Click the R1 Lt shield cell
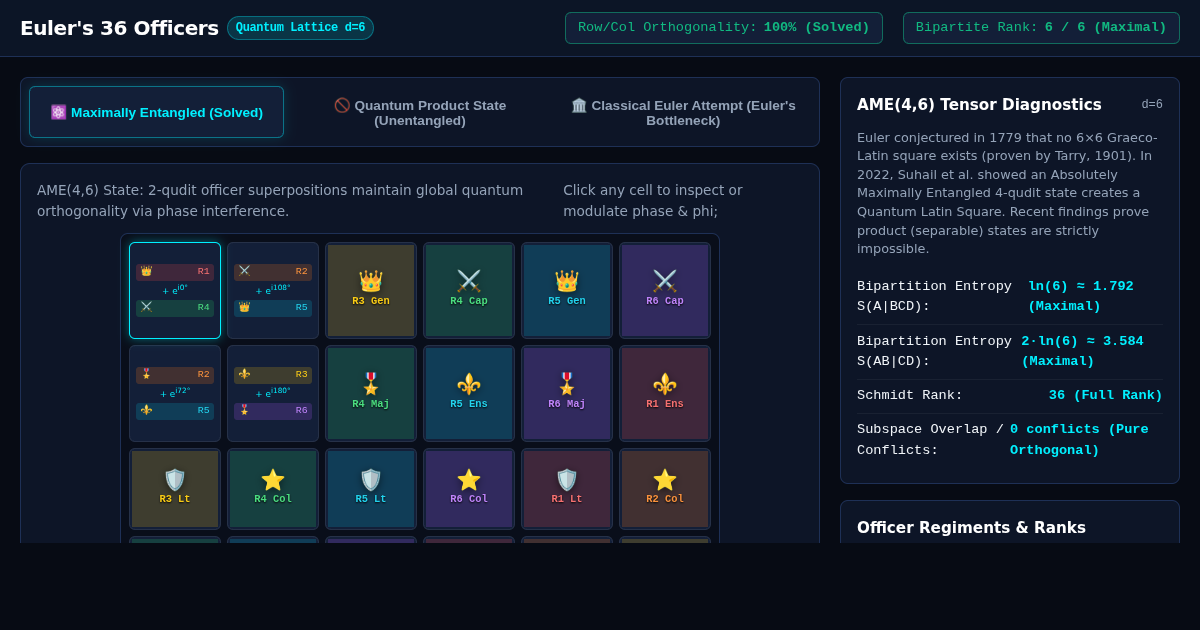Screen dimensions: 1200x630 coord(567,489)
